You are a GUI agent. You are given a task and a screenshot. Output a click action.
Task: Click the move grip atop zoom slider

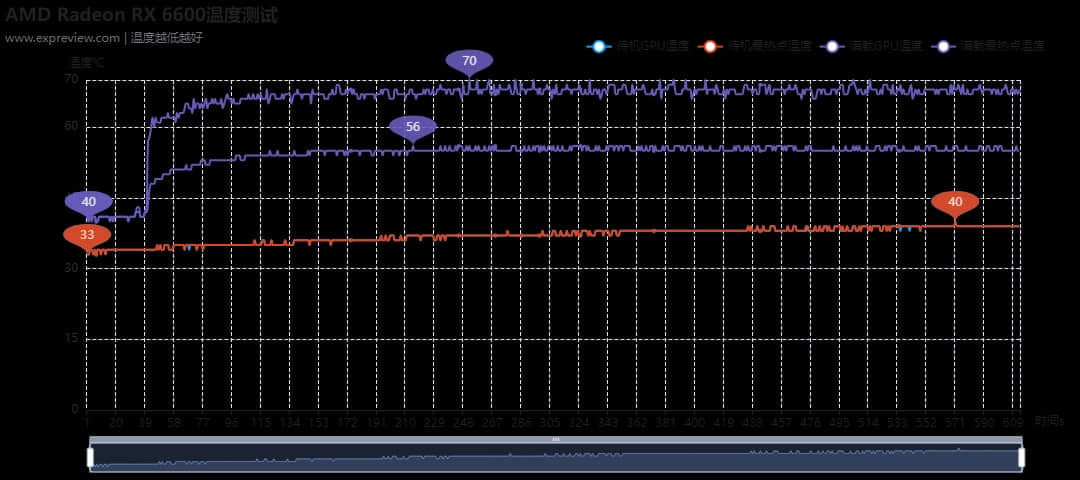click(556, 439)
